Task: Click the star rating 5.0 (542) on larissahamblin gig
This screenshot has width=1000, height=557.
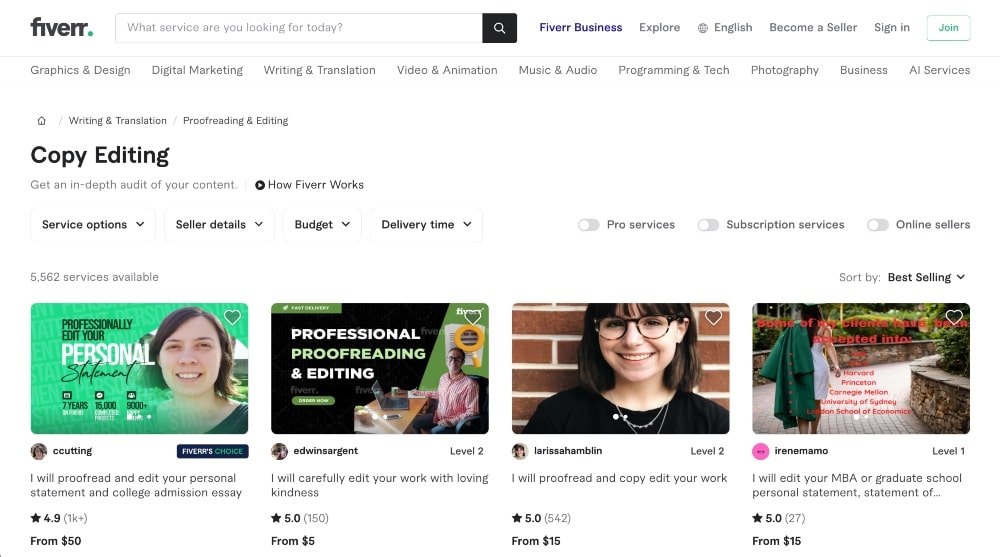Action: tap(541, 518)
